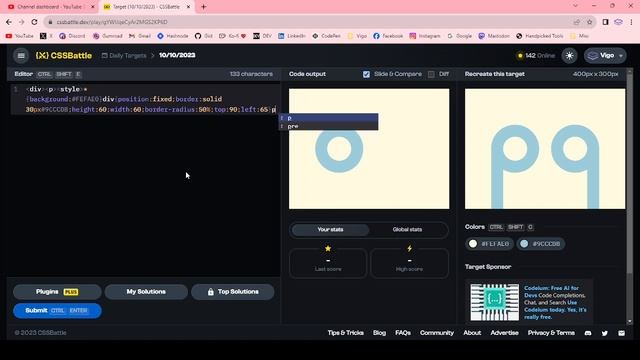
Task: Open the CSSBattle hamburger menu
Action: 21,56
